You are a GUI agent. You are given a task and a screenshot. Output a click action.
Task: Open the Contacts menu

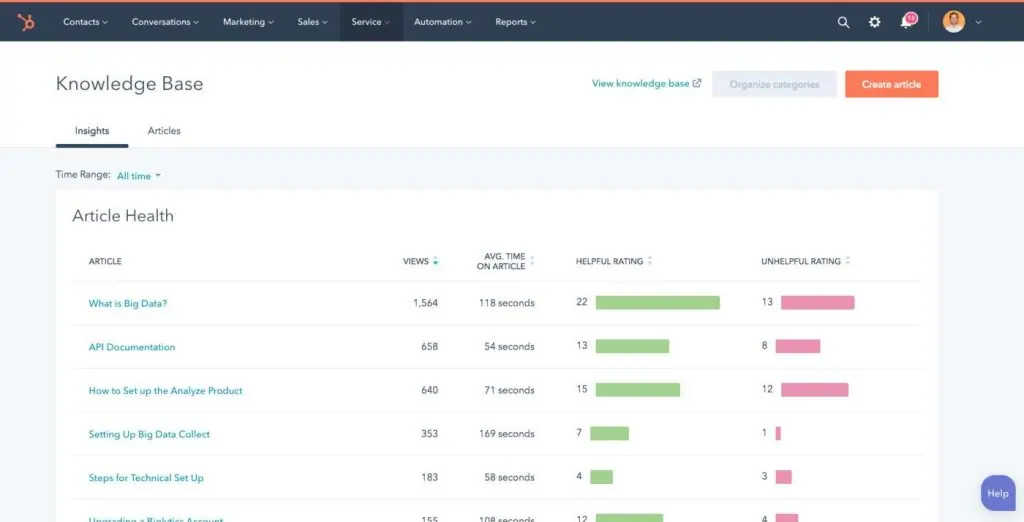click(86, 22)
